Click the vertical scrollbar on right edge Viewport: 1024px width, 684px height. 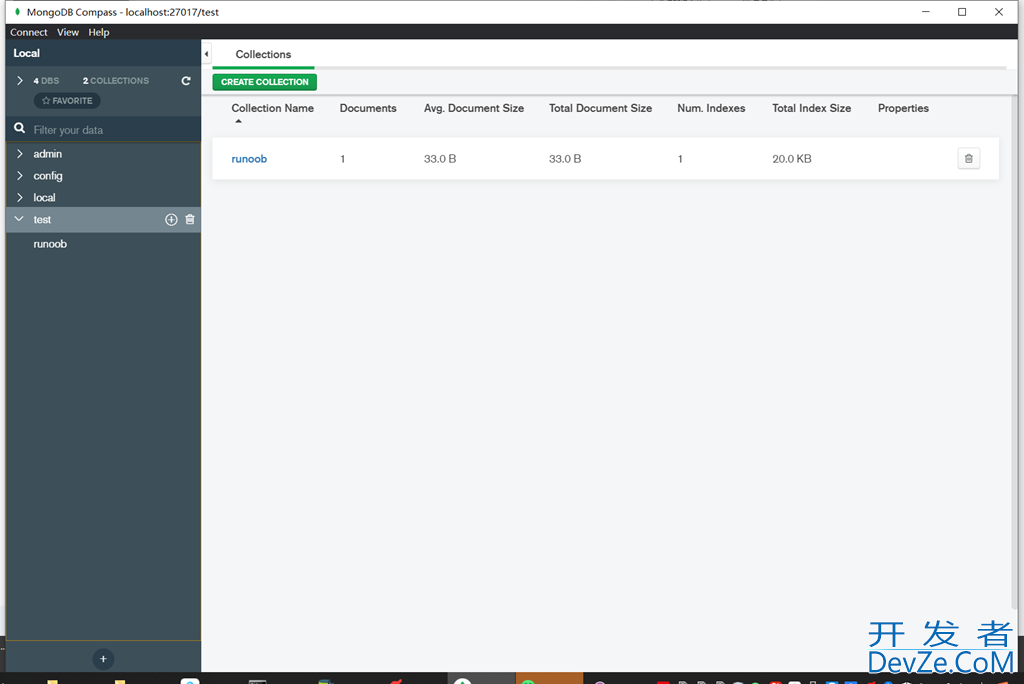coord(1014,353)
